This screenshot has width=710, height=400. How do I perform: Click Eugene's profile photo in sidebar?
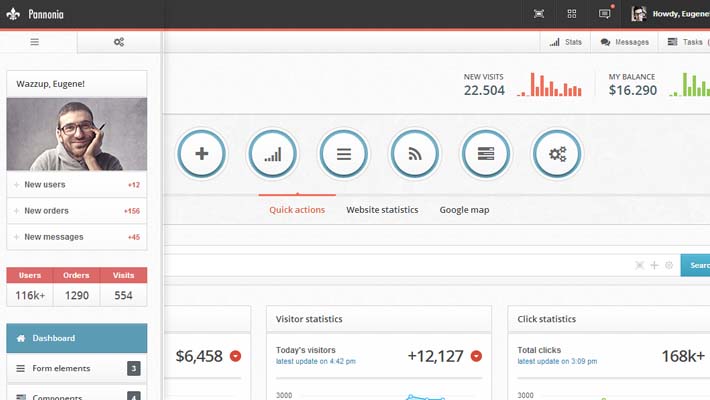tap(77, 134)
